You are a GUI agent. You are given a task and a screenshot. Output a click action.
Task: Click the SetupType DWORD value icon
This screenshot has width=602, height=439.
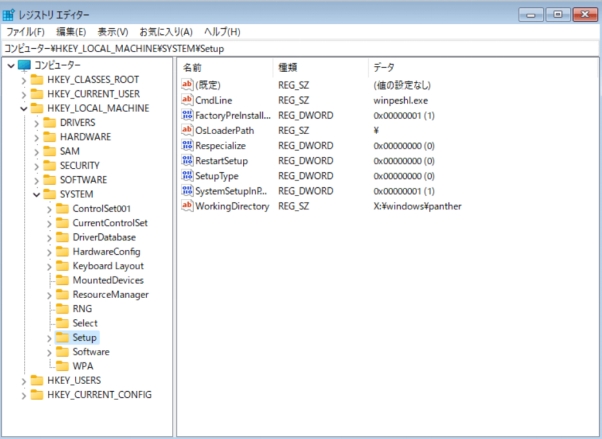187,176
